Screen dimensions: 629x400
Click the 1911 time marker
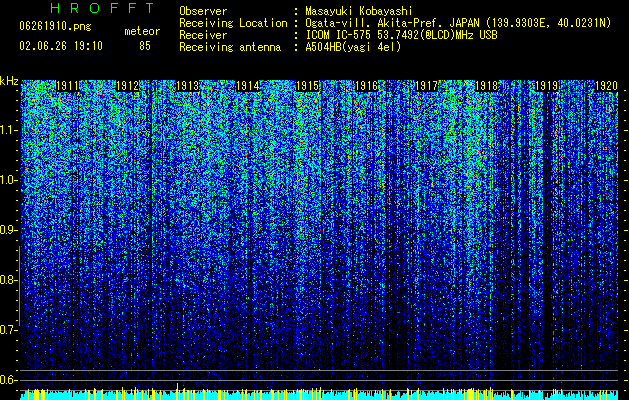tap(67, 86)
